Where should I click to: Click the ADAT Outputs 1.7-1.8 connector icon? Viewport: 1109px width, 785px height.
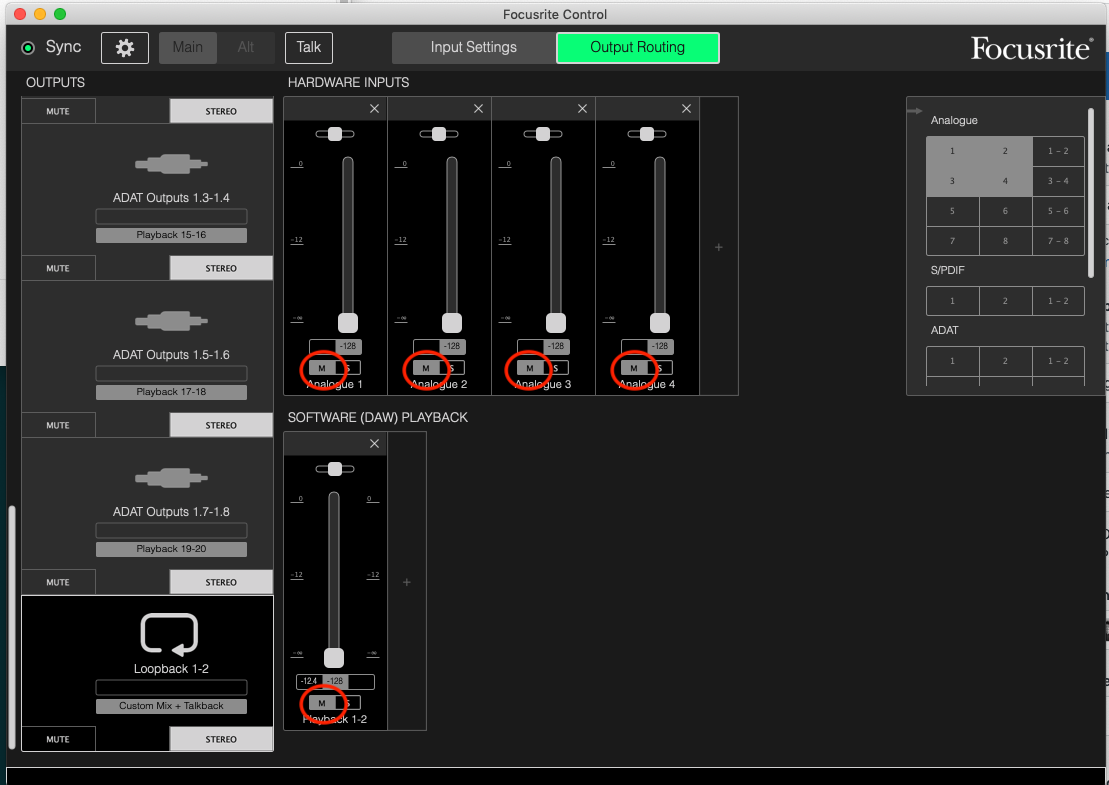pyautogui.click(x=171, y=478)
